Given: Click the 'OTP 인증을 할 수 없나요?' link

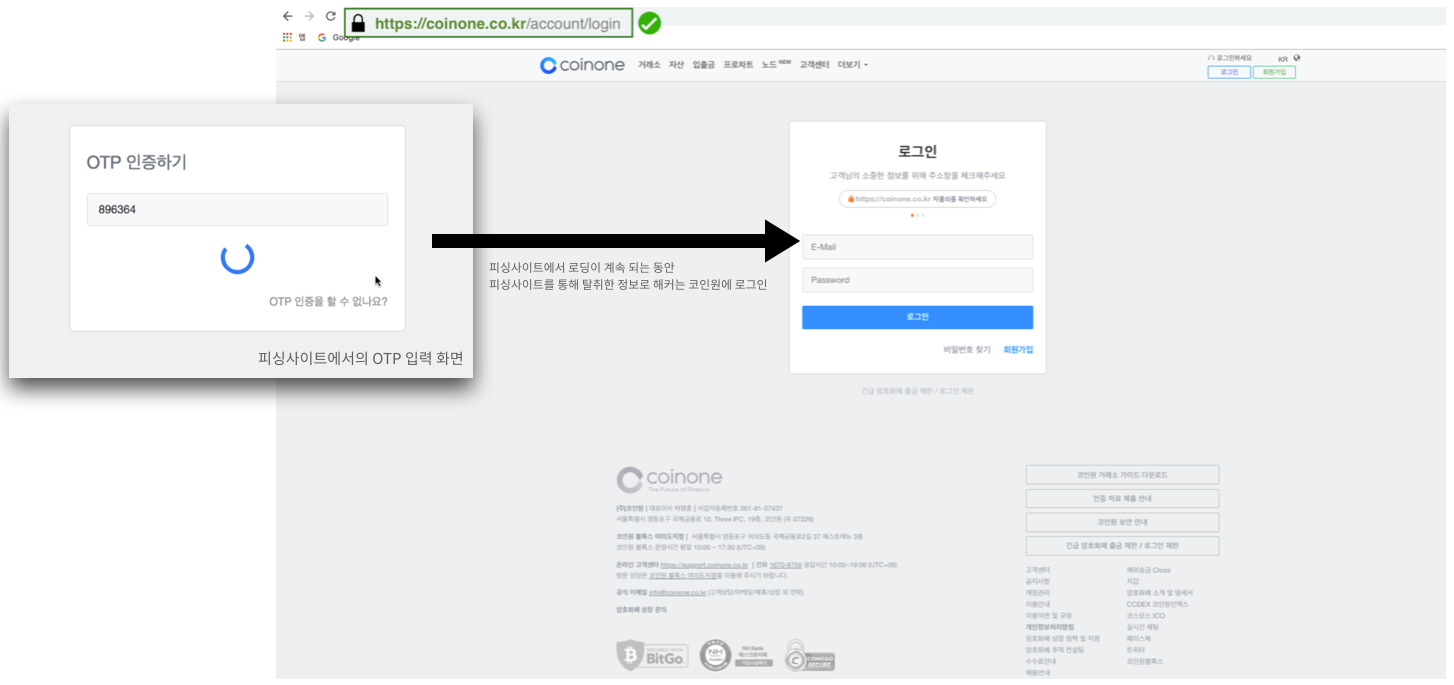Looking at the screenshot, I should coord(328,301).
